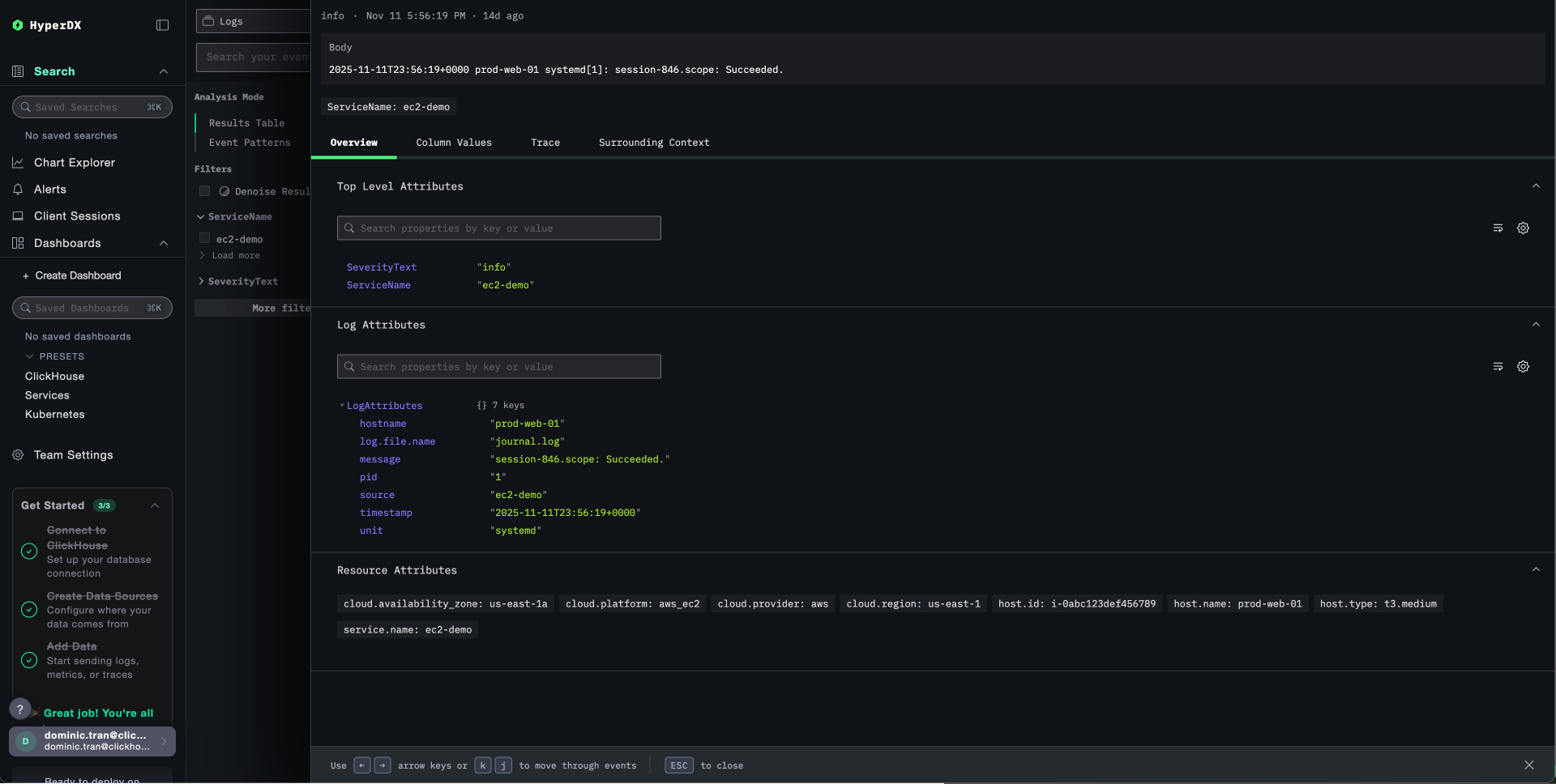
Task: Enable the Denoise Results checkbox
Action: [204, 191]
